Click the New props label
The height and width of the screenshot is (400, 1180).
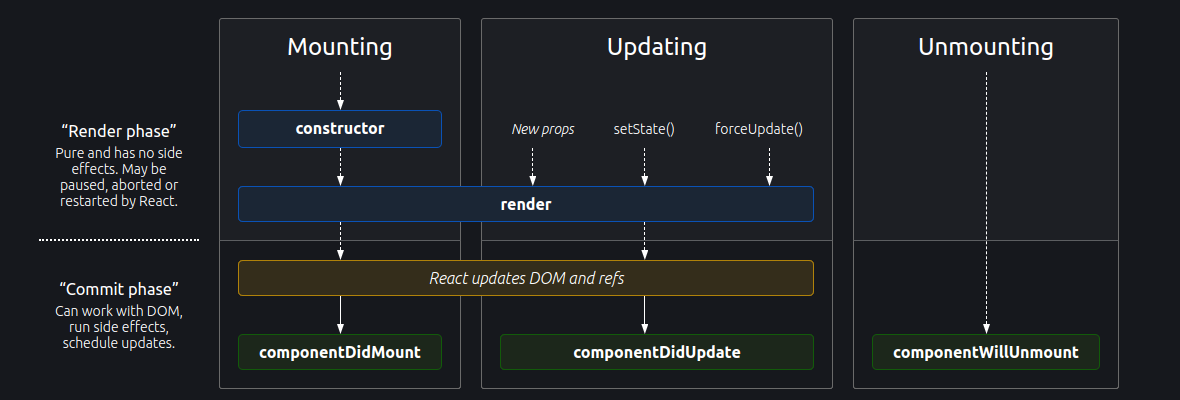[543, 129]
